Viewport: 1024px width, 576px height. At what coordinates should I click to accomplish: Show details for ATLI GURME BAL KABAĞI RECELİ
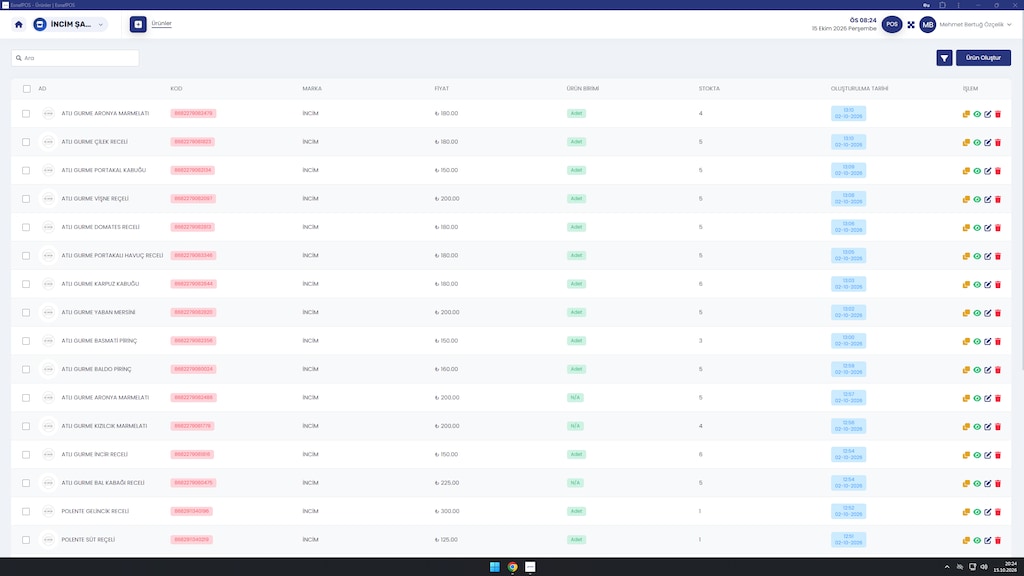tap(977, 484)
